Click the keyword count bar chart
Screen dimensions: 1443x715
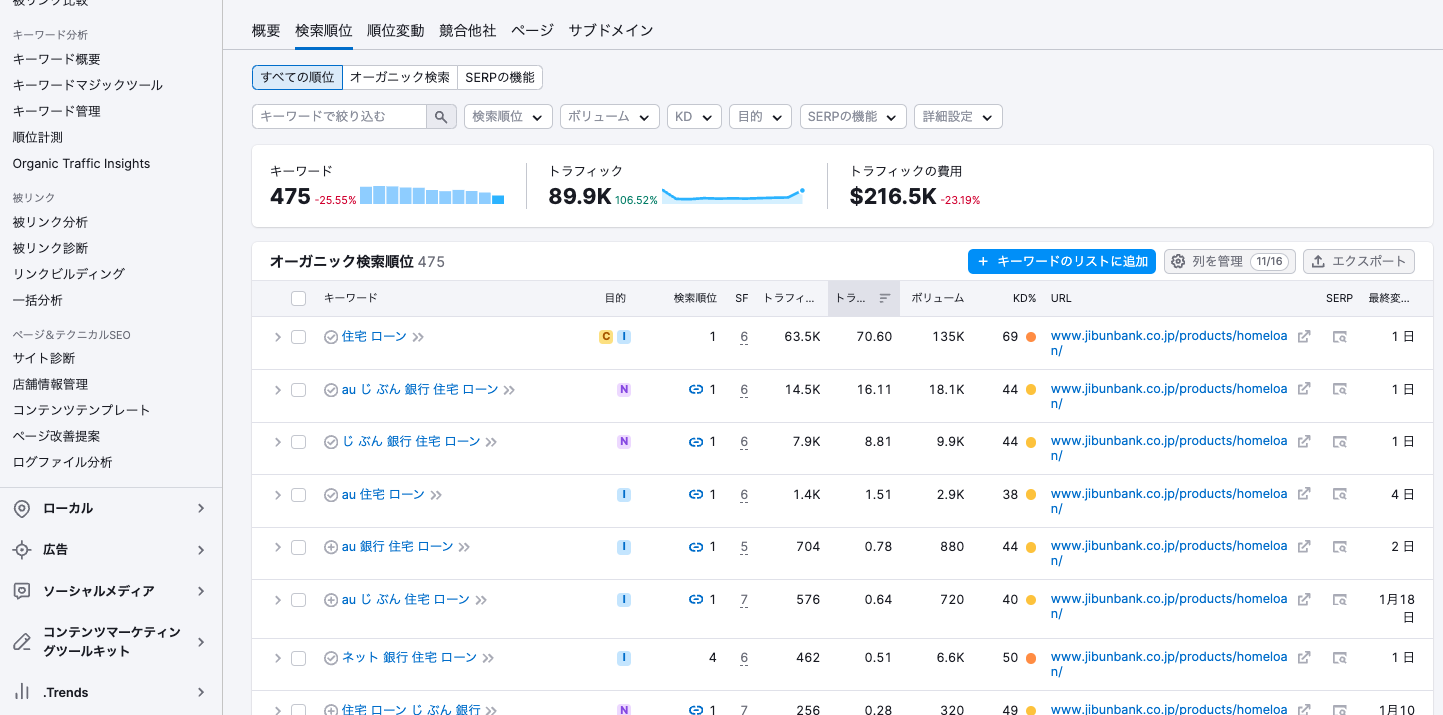click(x=432, y=195)
